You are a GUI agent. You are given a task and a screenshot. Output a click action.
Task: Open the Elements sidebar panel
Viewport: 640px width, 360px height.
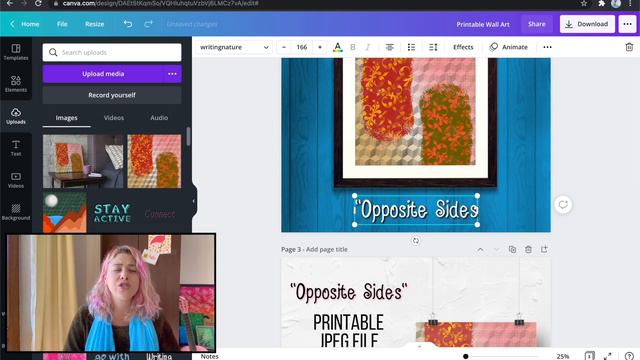16,84
